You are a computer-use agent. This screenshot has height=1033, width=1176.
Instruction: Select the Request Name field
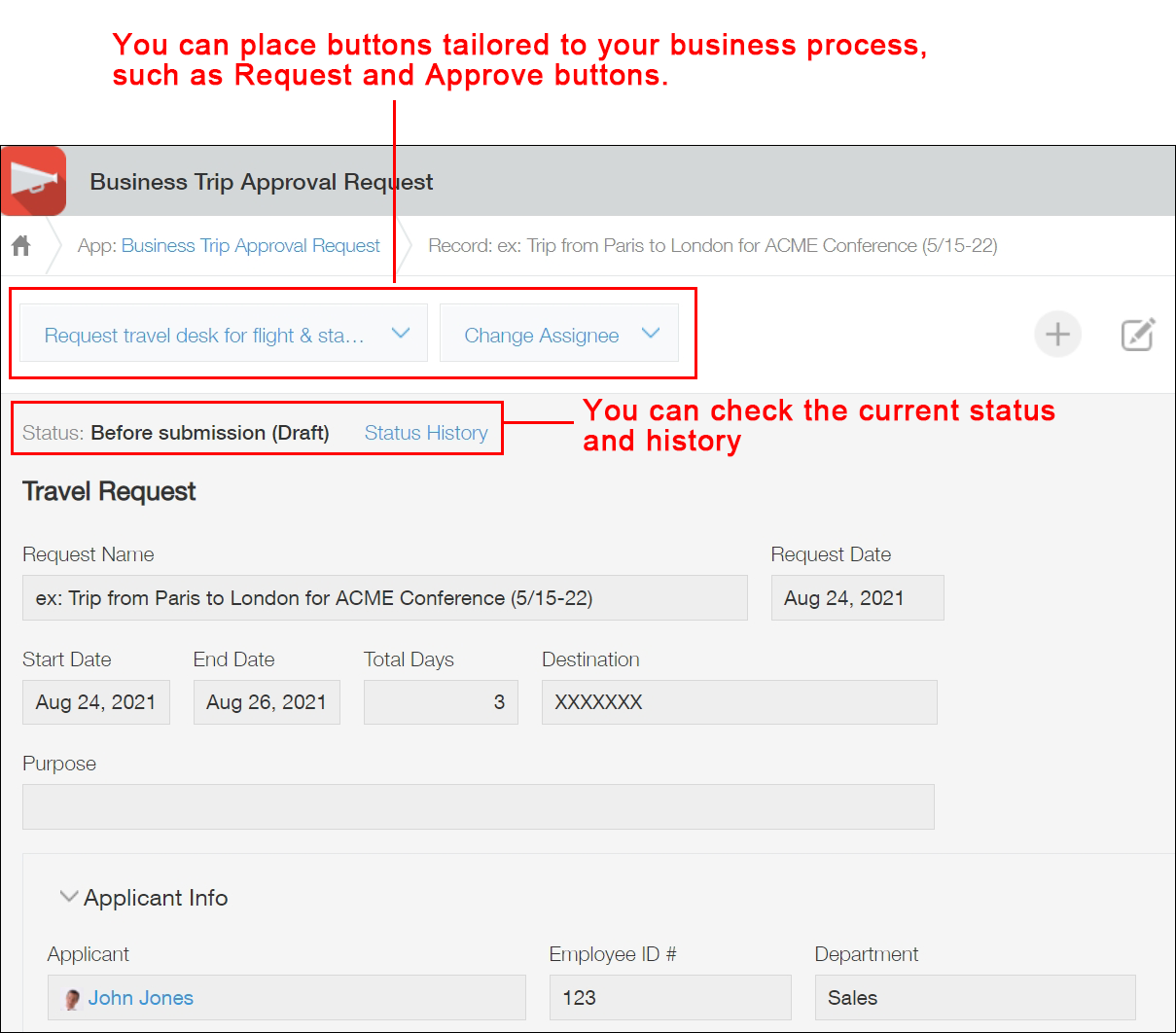pos(384,597)
